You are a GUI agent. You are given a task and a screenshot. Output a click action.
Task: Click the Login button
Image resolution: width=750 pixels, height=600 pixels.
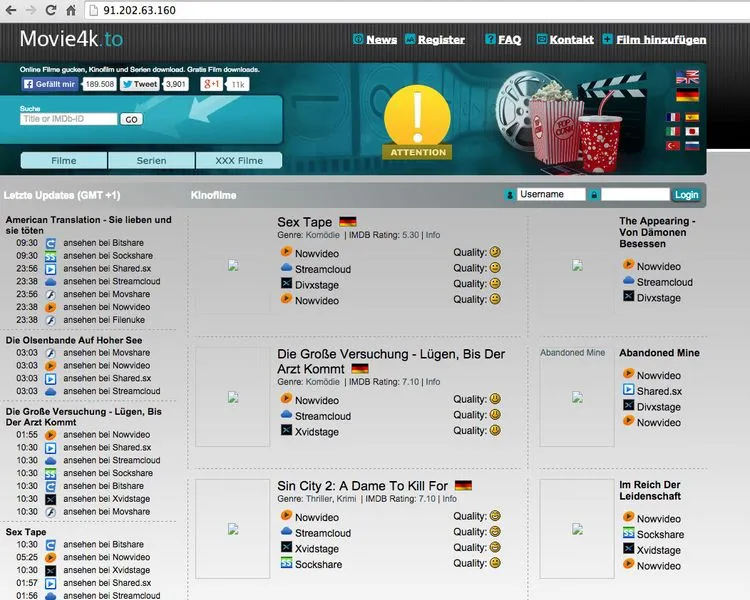pos(686,195)
